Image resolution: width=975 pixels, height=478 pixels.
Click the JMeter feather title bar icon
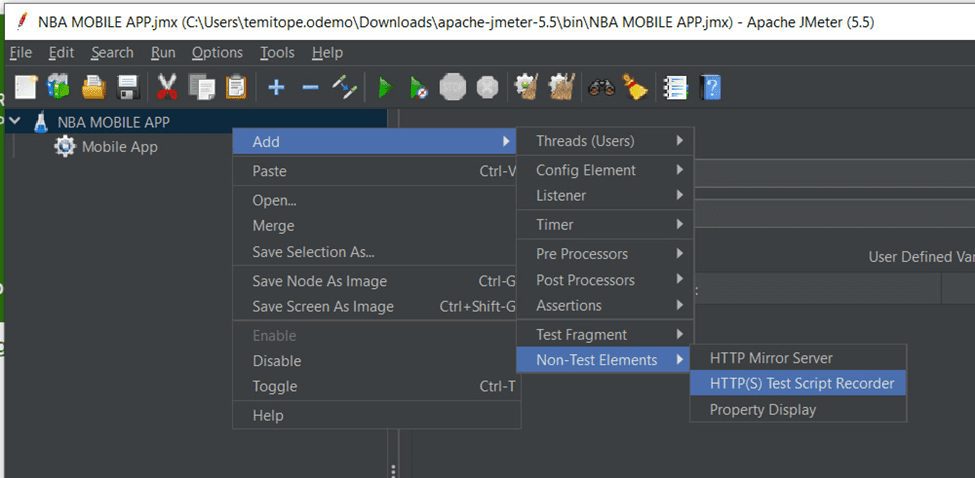pyautogui.click(x=23, y=21)
